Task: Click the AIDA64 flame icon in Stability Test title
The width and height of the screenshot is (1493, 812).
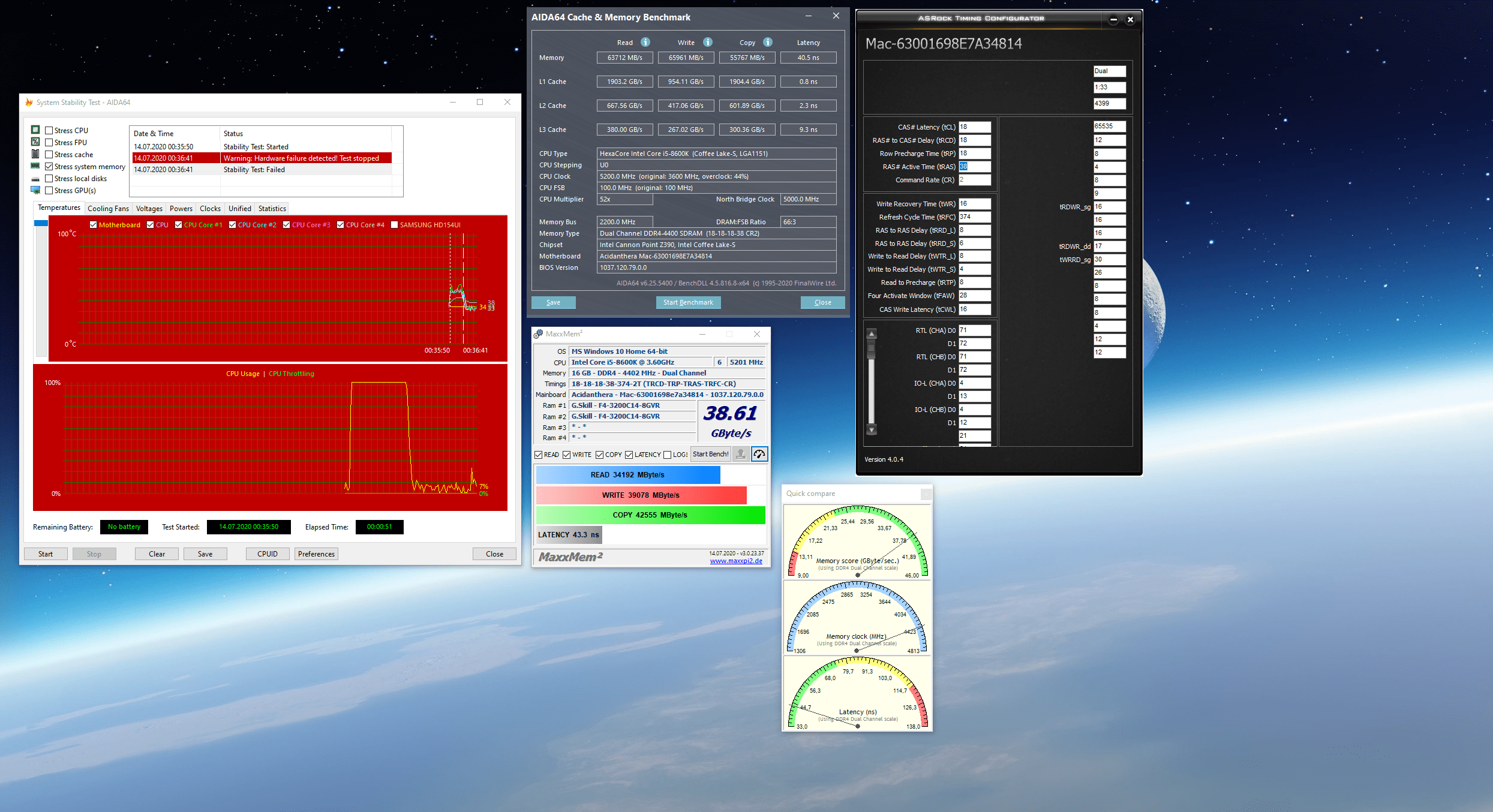Action: tap(28, 103)
